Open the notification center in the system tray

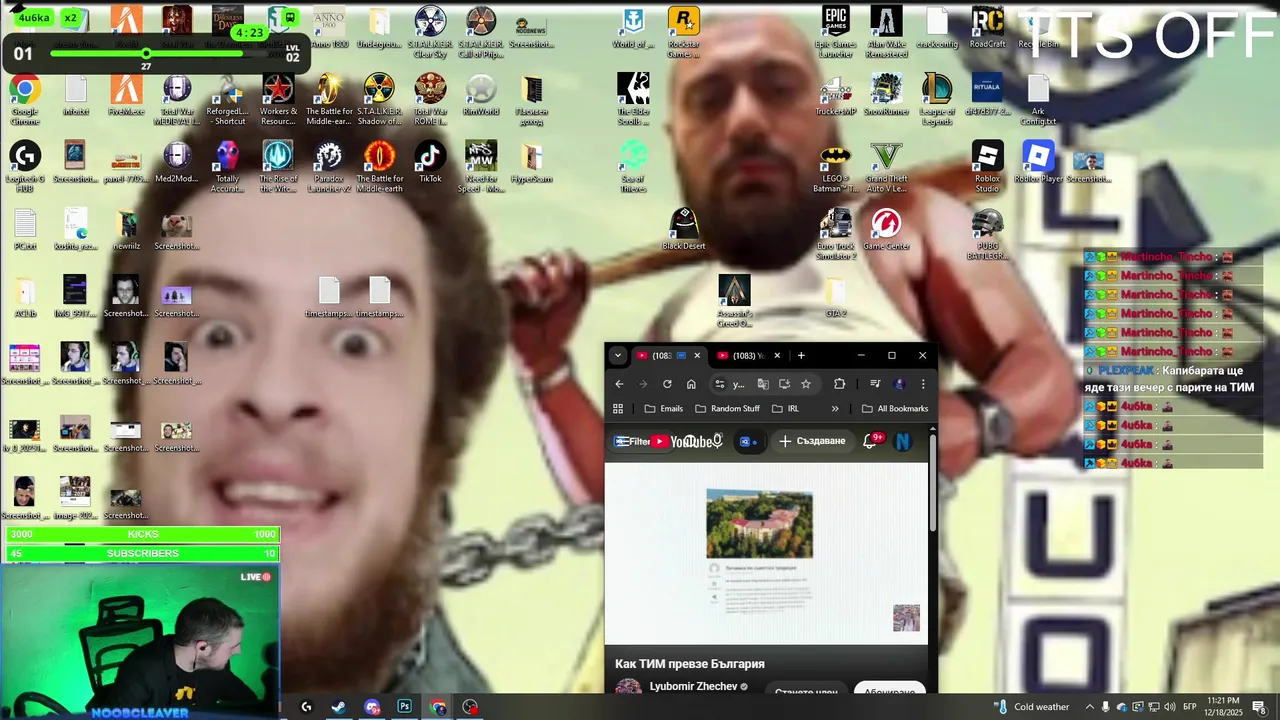pyautogui.click(x=1259, y=707)
